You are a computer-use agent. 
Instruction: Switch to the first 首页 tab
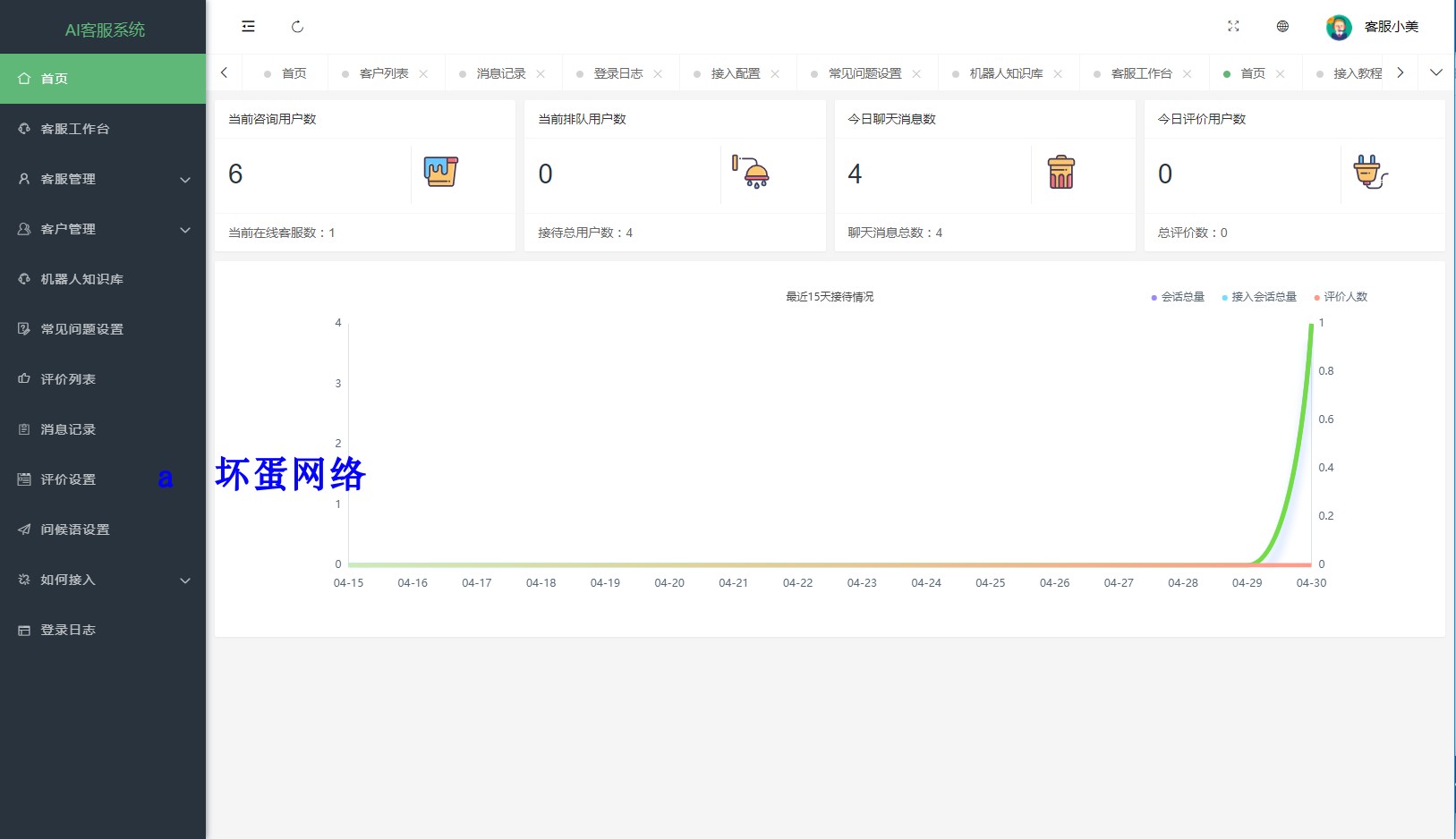pos(285,73)
